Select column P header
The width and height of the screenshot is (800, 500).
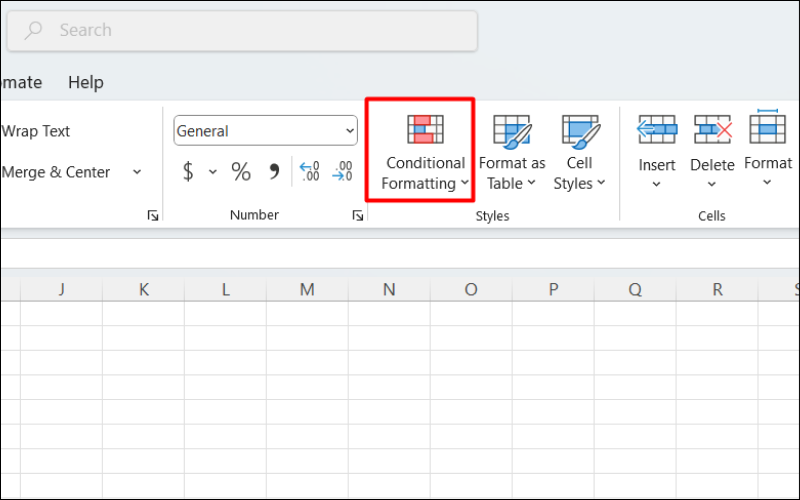click(553, 289)
